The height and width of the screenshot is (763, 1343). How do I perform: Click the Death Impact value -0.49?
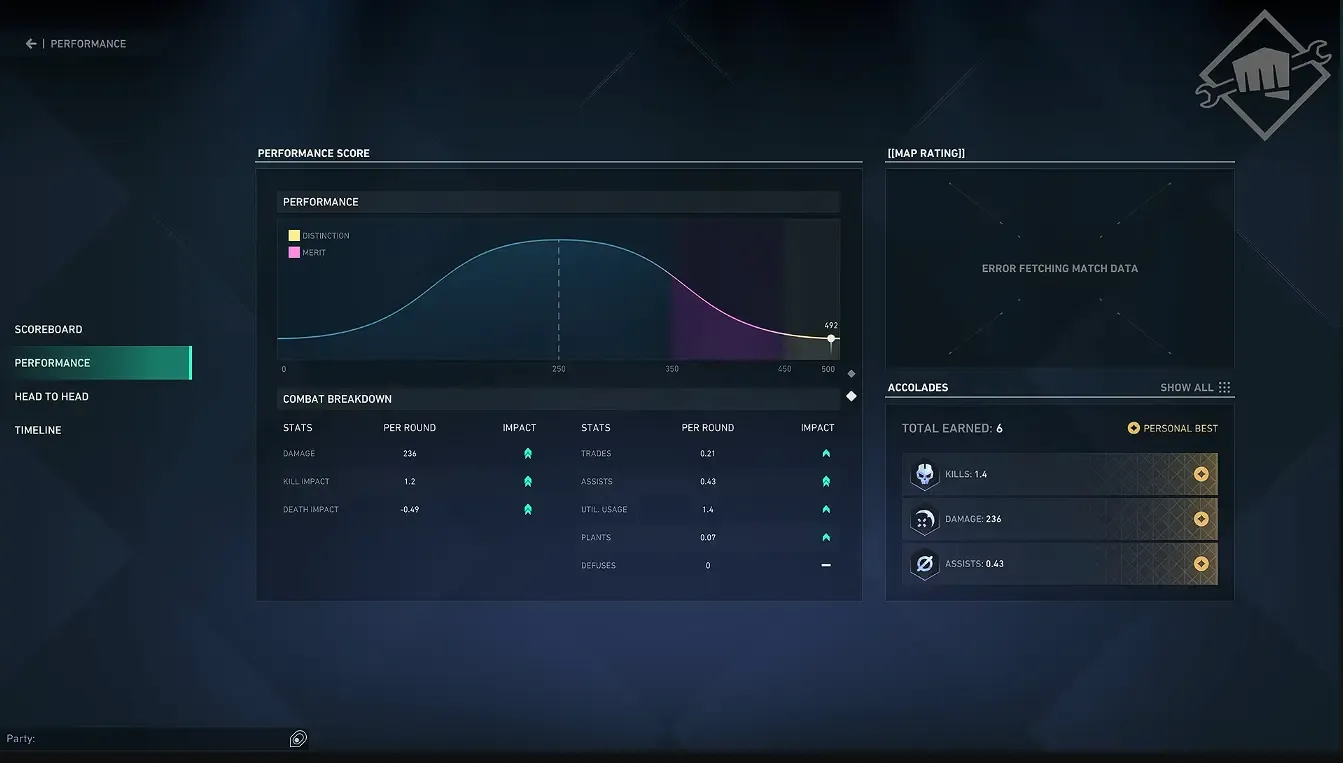(410, 510)
